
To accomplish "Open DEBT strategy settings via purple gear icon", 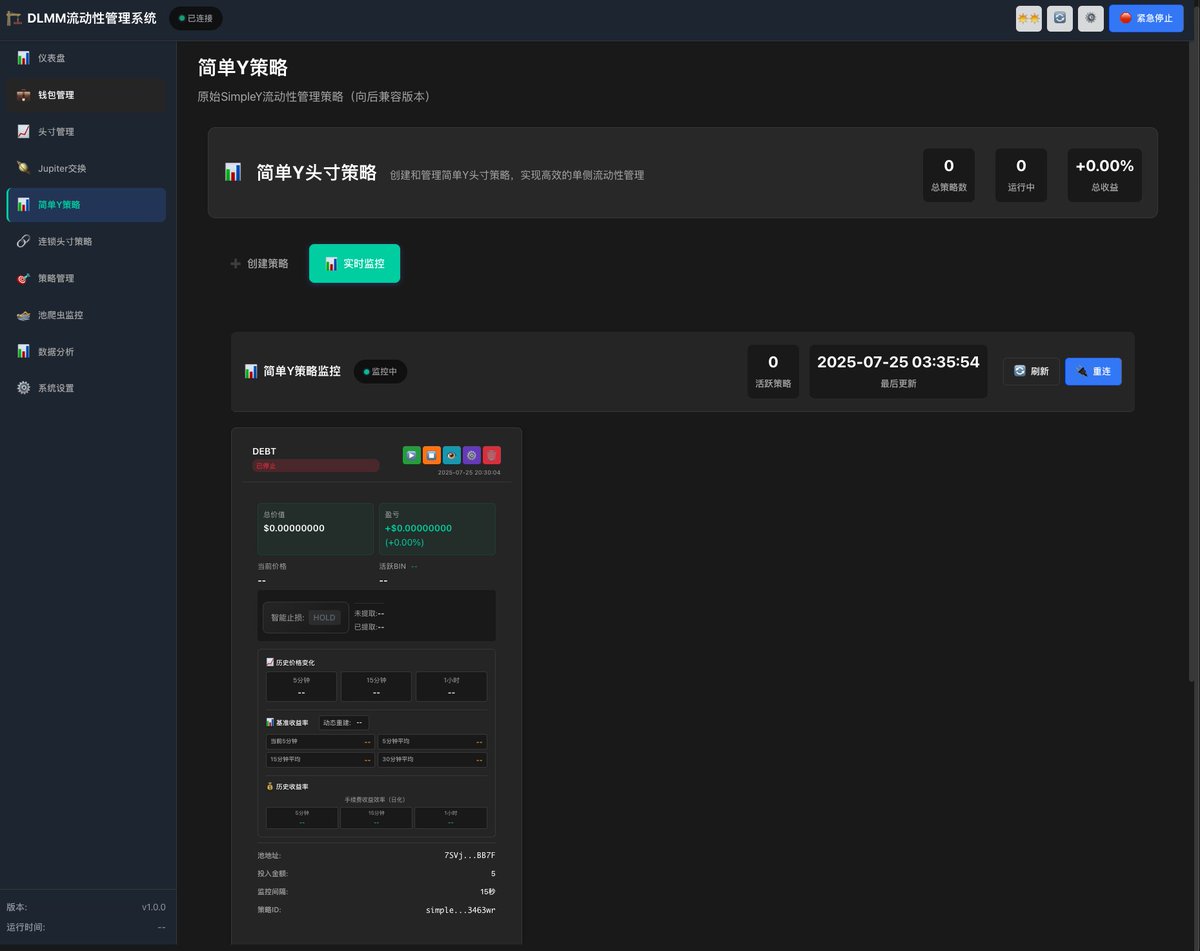I will pyautogui.click(x=472, y=455).
